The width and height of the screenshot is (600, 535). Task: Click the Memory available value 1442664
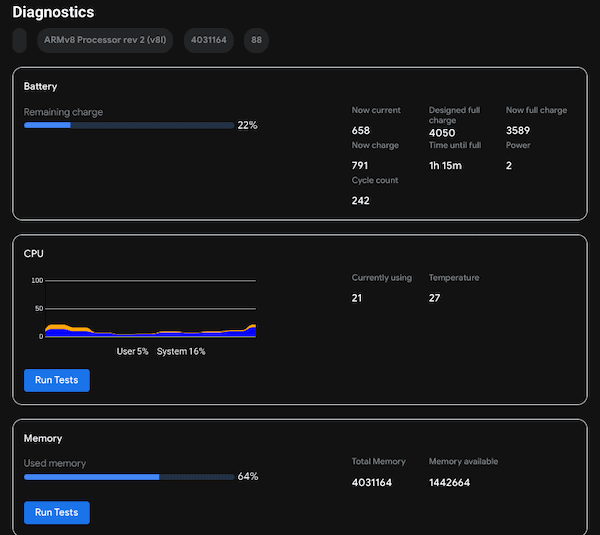[x=450, y=483]
